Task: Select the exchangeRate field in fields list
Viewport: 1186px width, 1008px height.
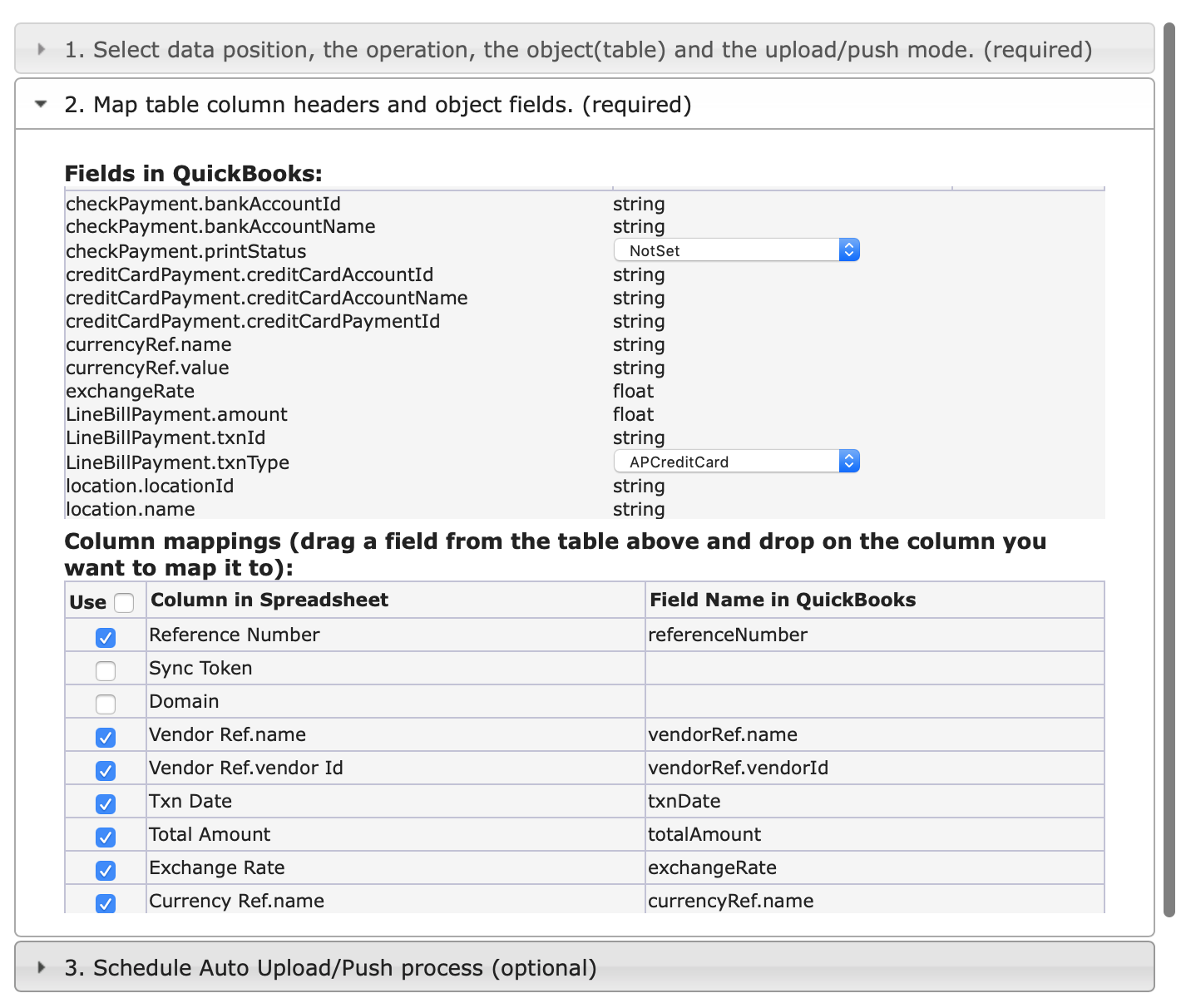Action: tap(130, 391)
